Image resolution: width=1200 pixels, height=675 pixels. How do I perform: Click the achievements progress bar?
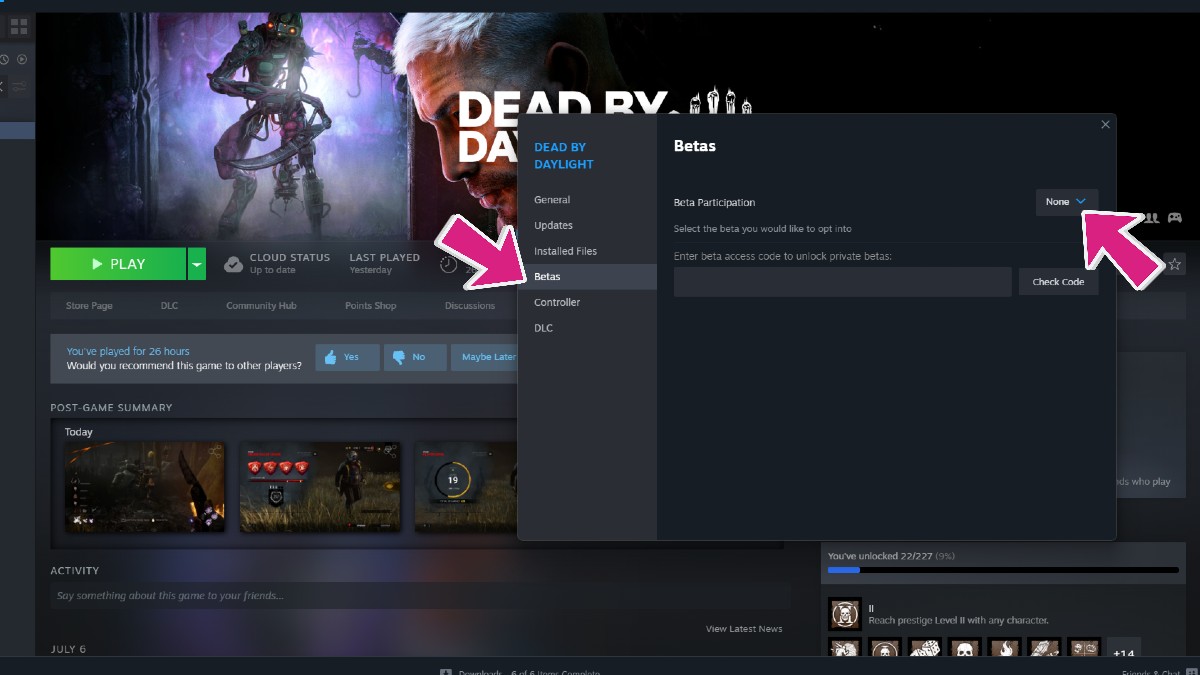tap(1003, 570)
